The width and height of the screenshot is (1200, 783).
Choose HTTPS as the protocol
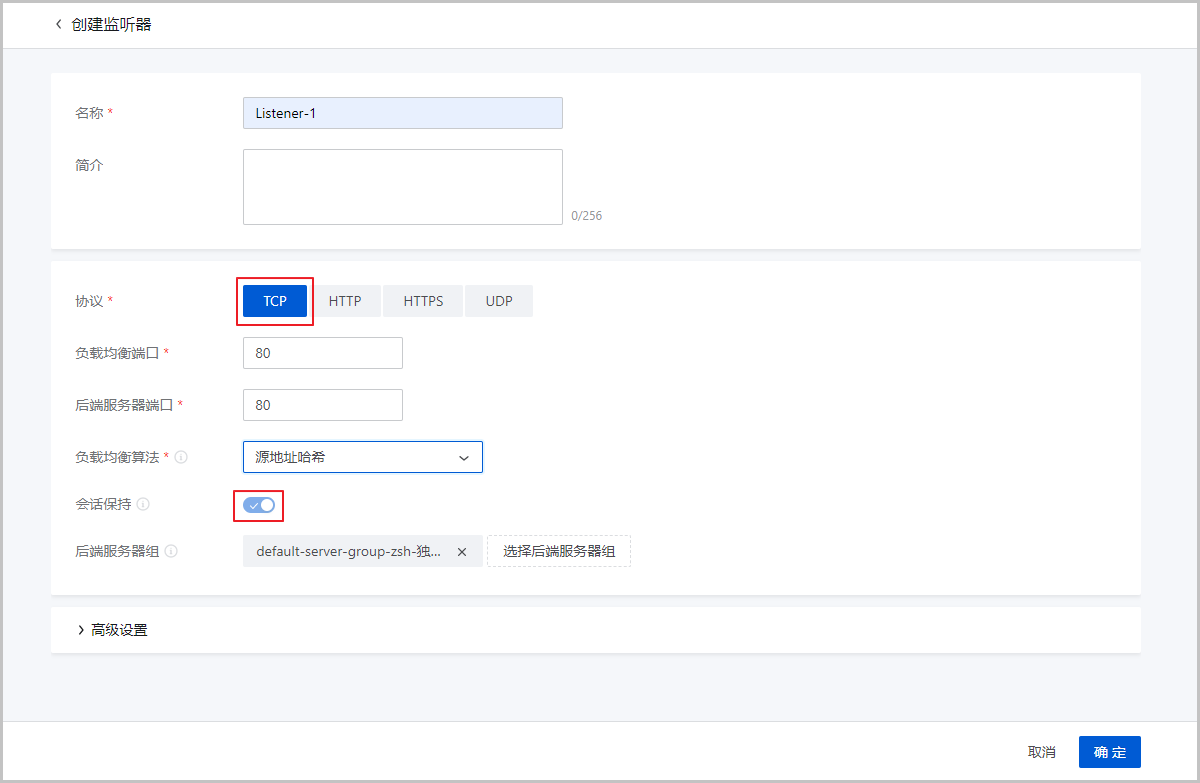[423, 301]
